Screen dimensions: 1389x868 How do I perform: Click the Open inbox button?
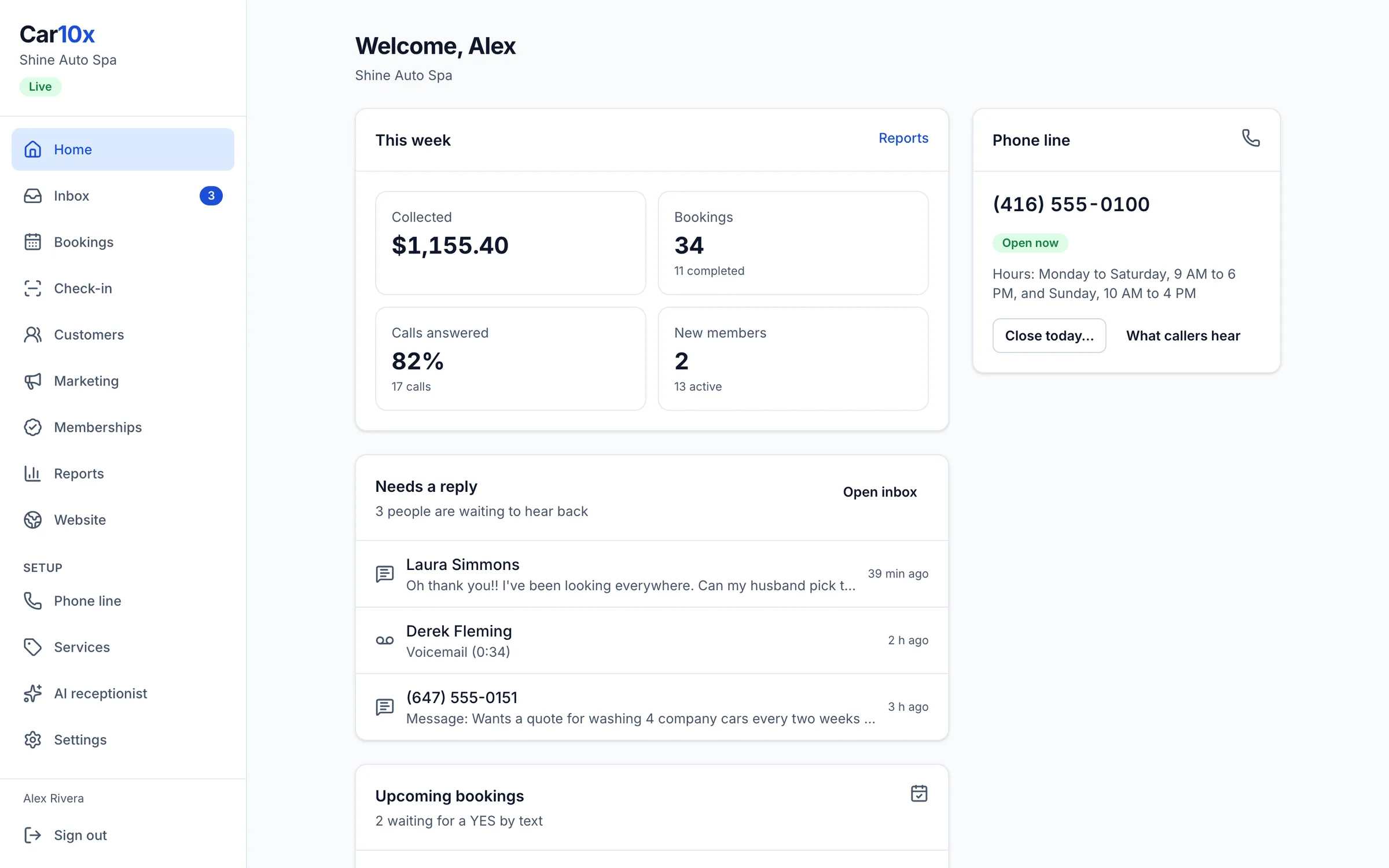pyautogui.click(x=880, y=492)
